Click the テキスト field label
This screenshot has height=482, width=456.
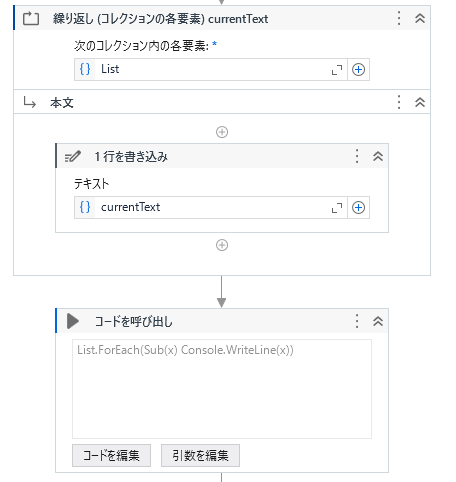point(91,184)
